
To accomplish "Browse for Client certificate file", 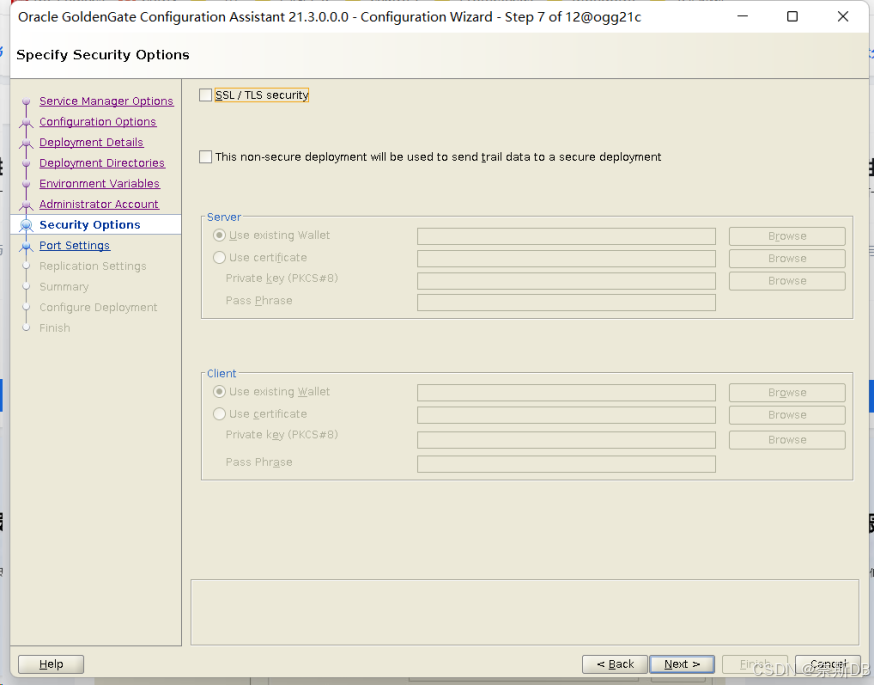I will click(x=787, y=415).
